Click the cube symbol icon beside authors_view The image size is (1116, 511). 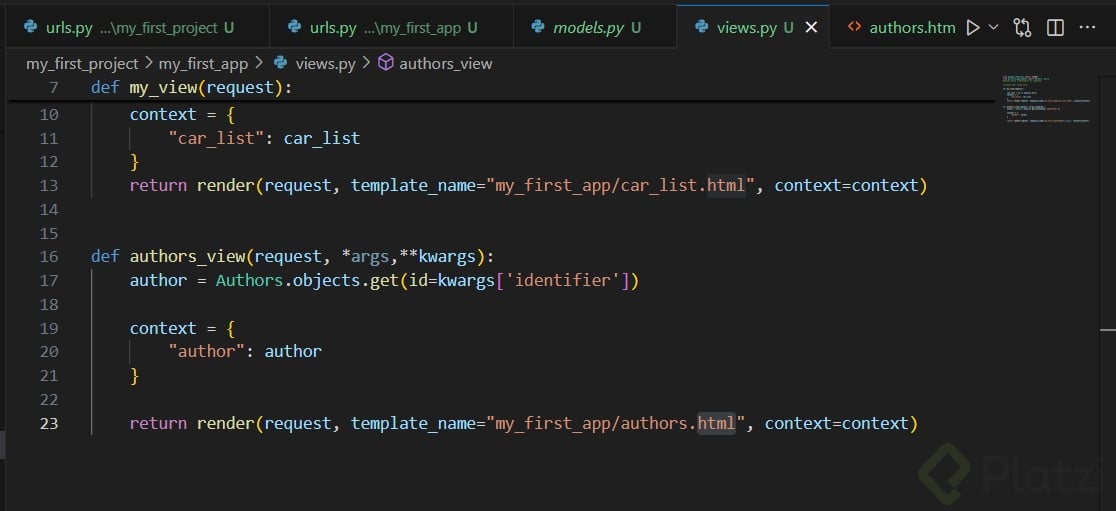[385, 63]
